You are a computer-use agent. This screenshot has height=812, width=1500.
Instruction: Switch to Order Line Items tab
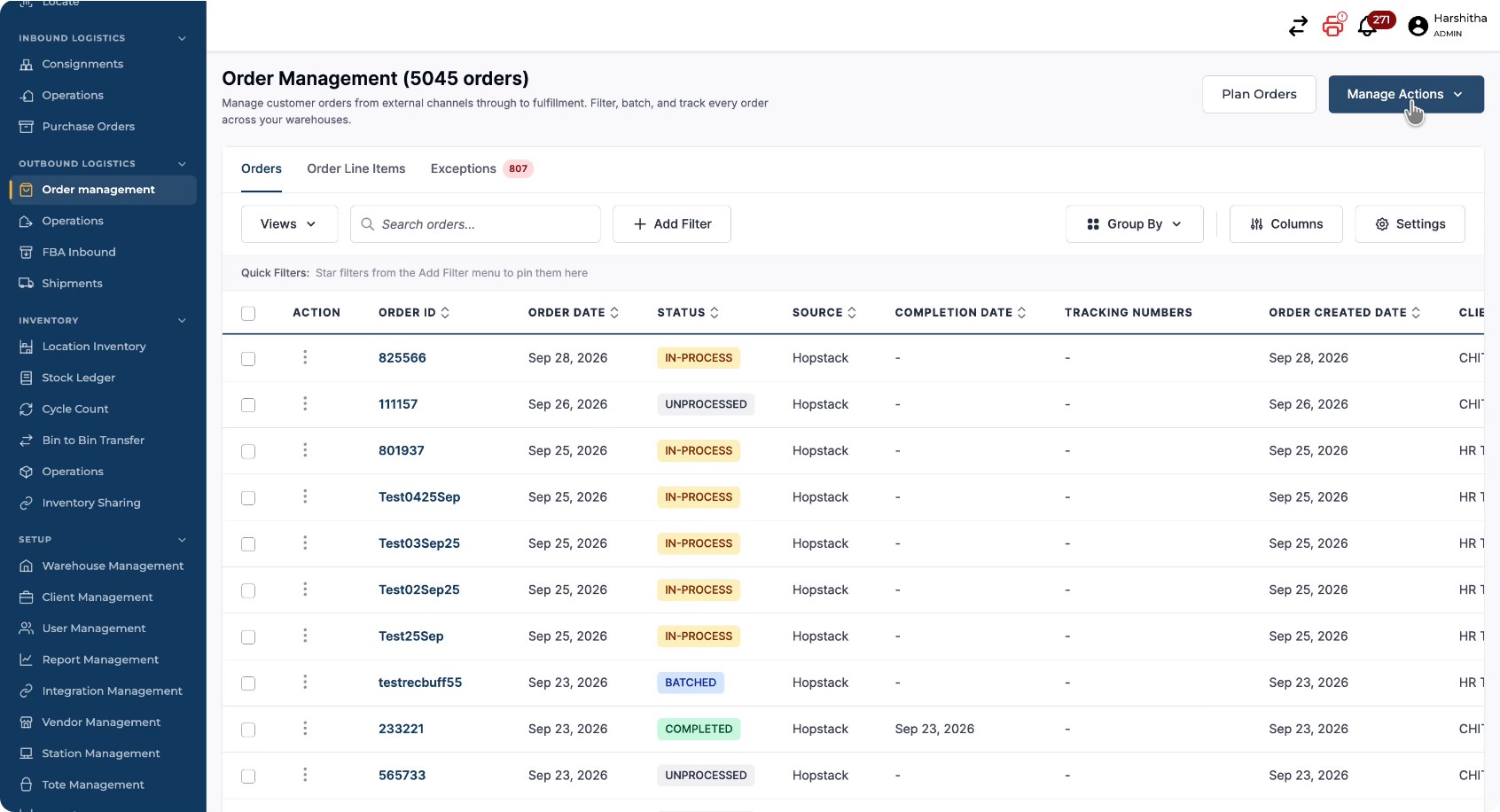click(355, 168)
